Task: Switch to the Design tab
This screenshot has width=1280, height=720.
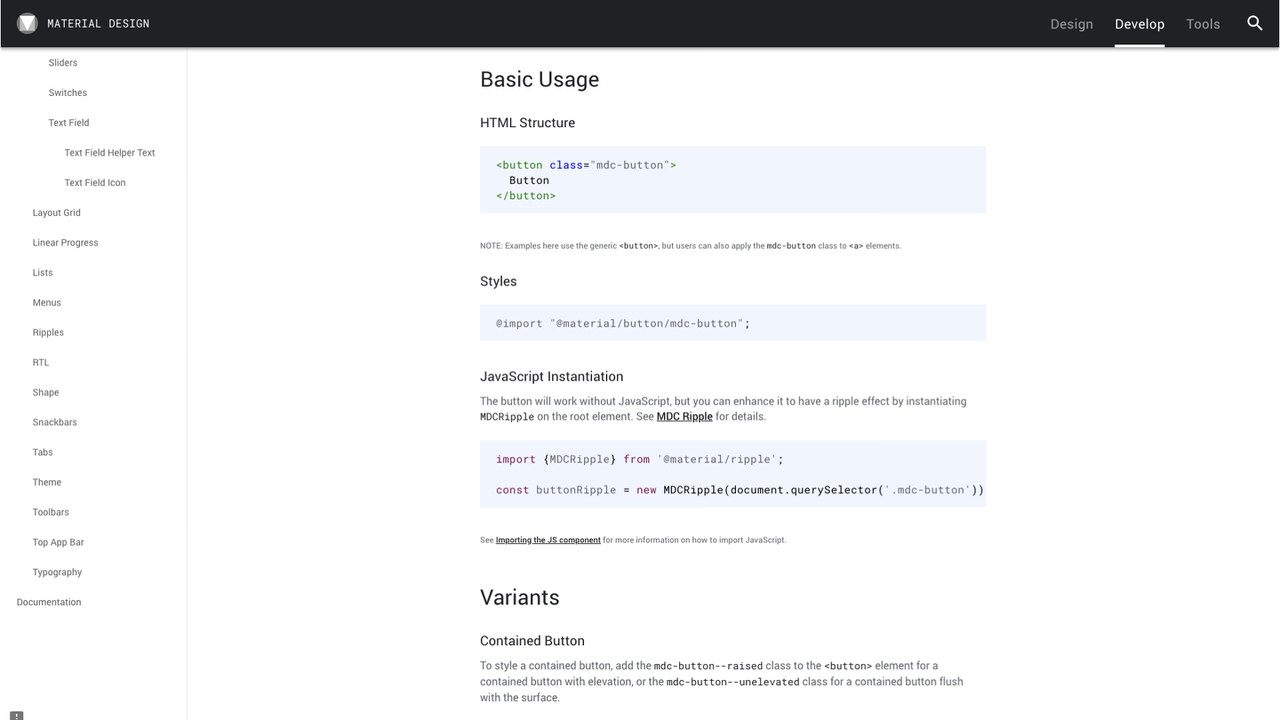Action: point(1071,24)
